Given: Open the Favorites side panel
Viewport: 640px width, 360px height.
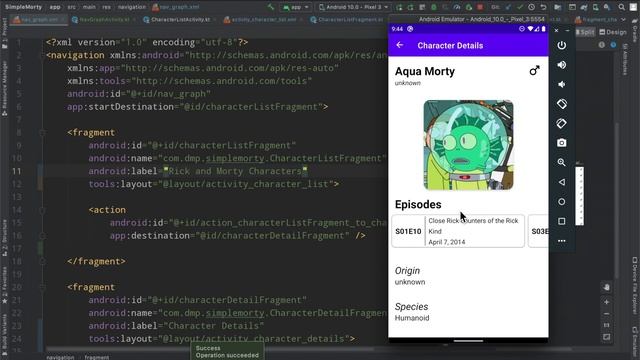Looking at the screenshot, I should click(x=4, y=286).
